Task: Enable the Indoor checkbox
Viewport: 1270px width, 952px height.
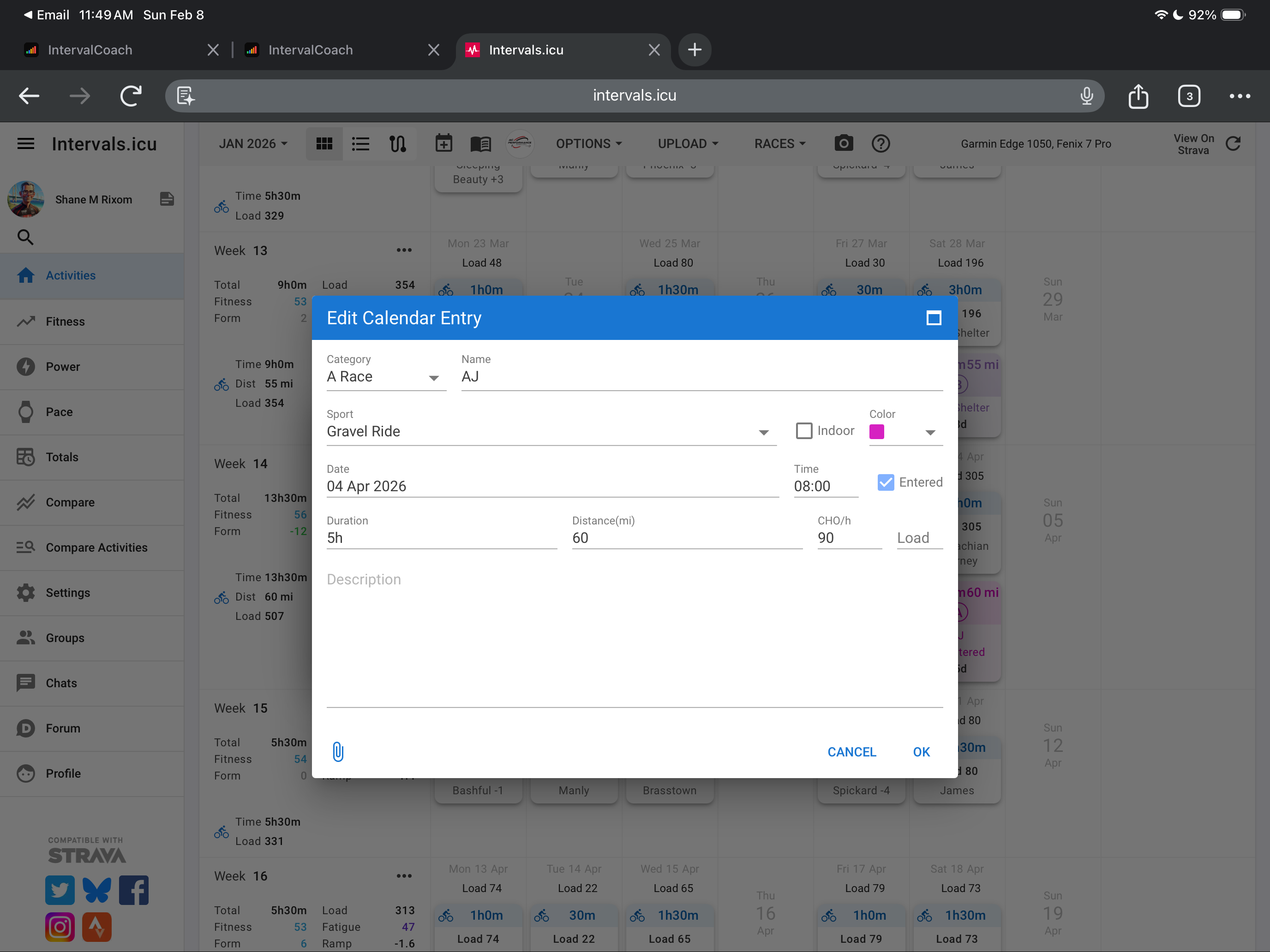Action: coord(804,430)
